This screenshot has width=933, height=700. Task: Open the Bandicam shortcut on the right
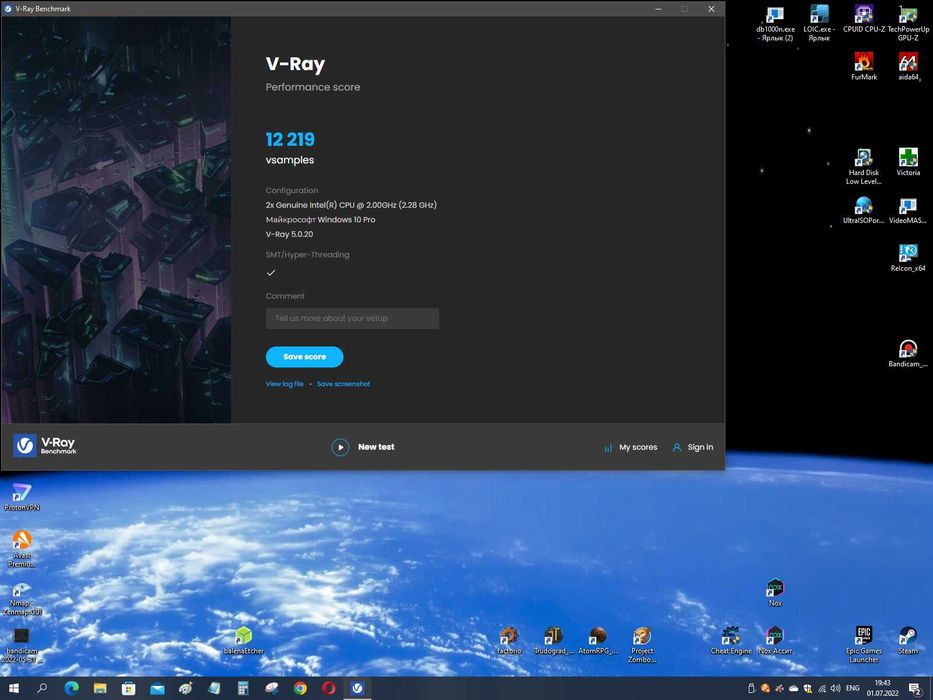pos(908,354)
